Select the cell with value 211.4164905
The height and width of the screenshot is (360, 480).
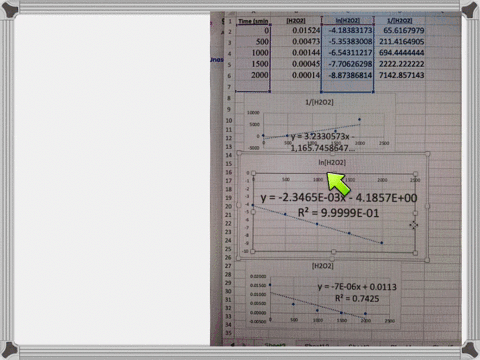[x=400, y=42]
